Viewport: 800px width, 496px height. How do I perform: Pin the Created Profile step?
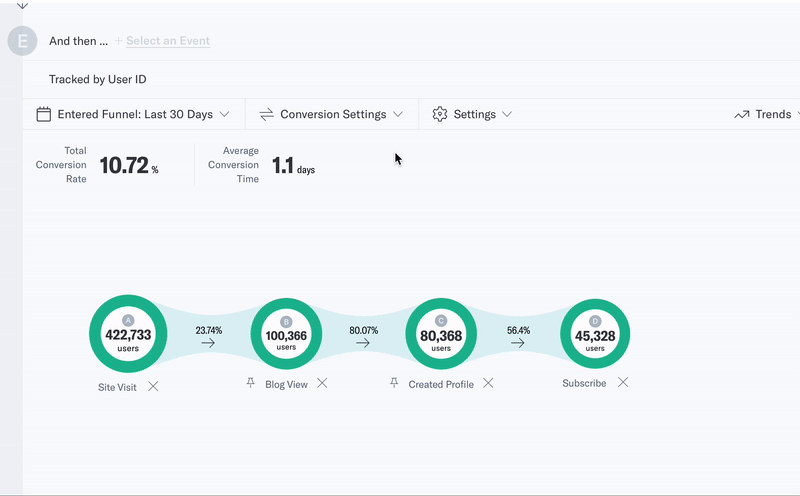[x=394, y=383]
